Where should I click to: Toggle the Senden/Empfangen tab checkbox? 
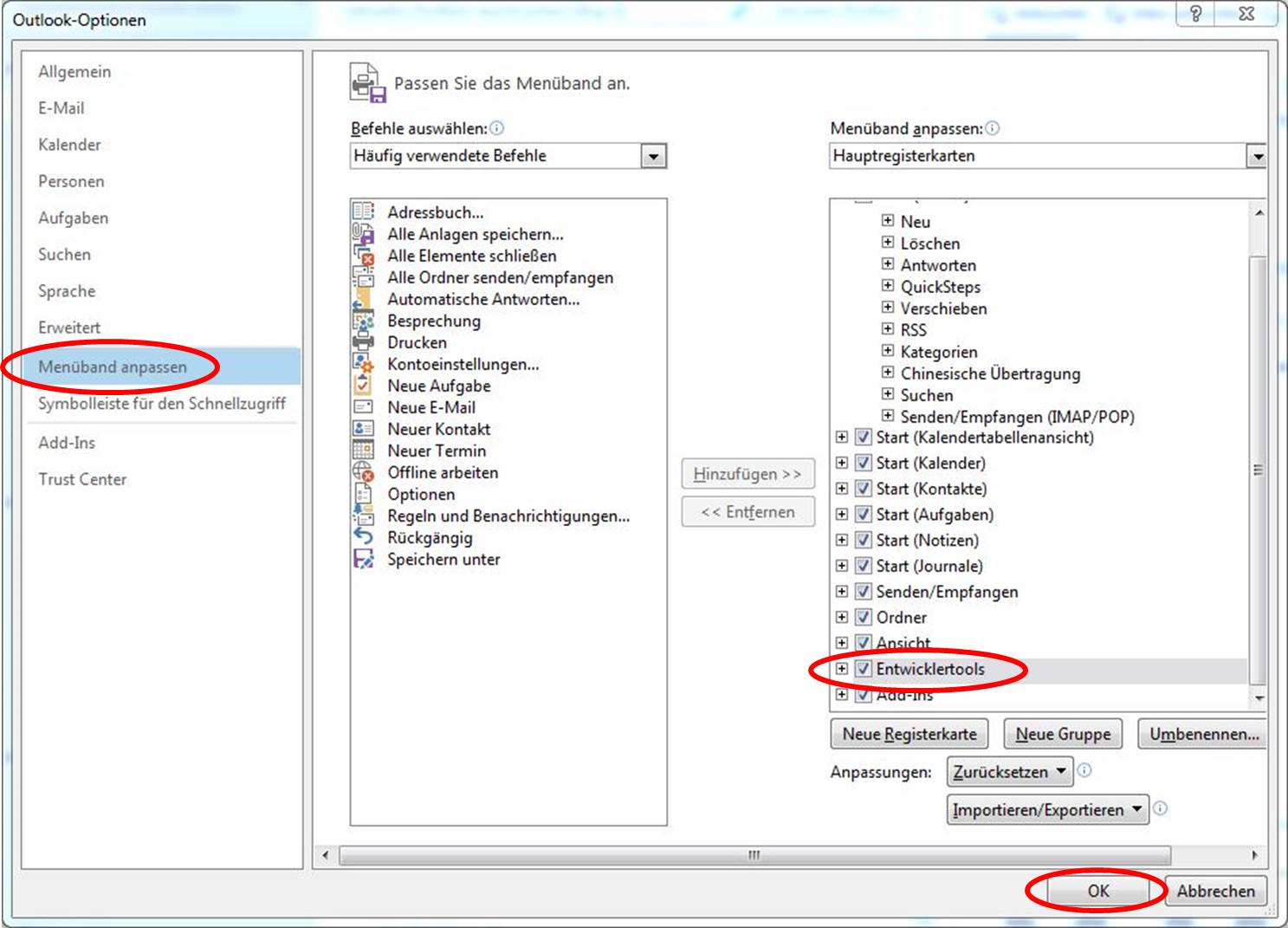point(863,592)
